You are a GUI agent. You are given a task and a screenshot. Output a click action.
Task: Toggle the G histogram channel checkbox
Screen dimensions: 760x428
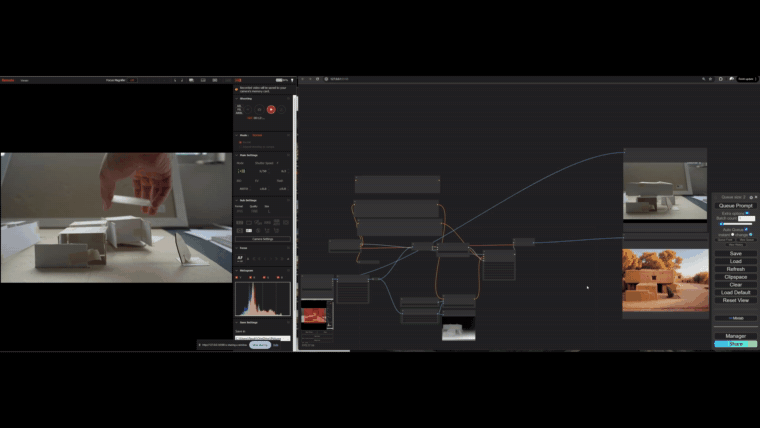tap(264, 278)
